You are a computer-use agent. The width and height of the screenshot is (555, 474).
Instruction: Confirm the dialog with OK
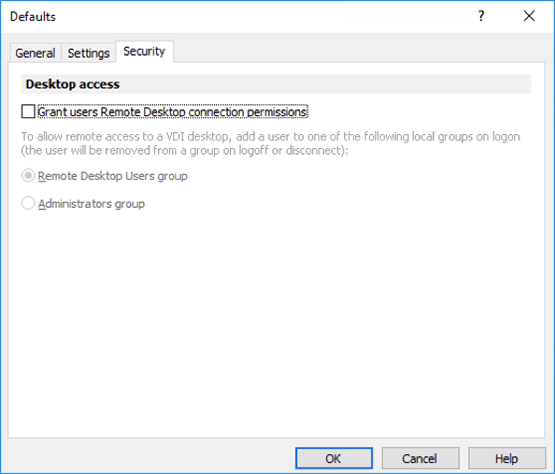point(334,458)
